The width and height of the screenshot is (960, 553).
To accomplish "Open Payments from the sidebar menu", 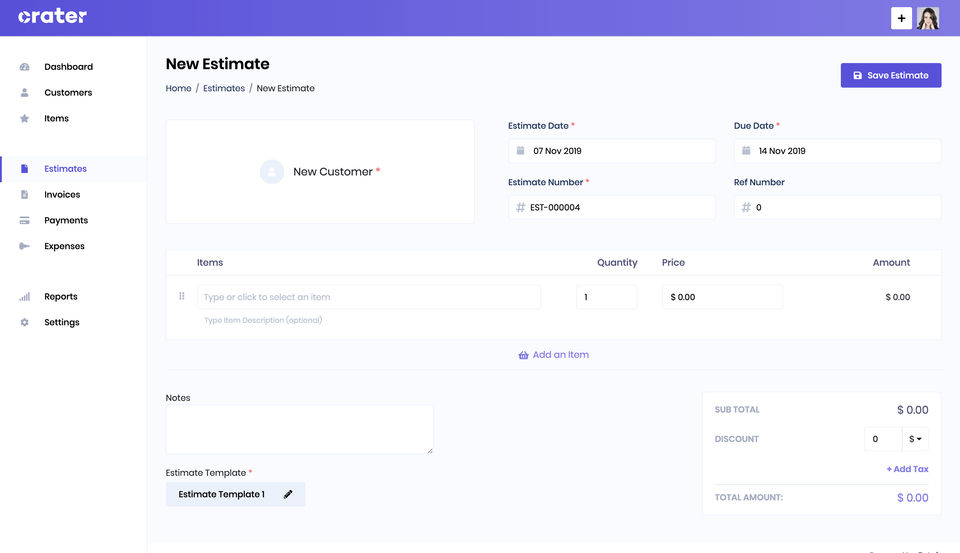I will [x=66, y=220].
